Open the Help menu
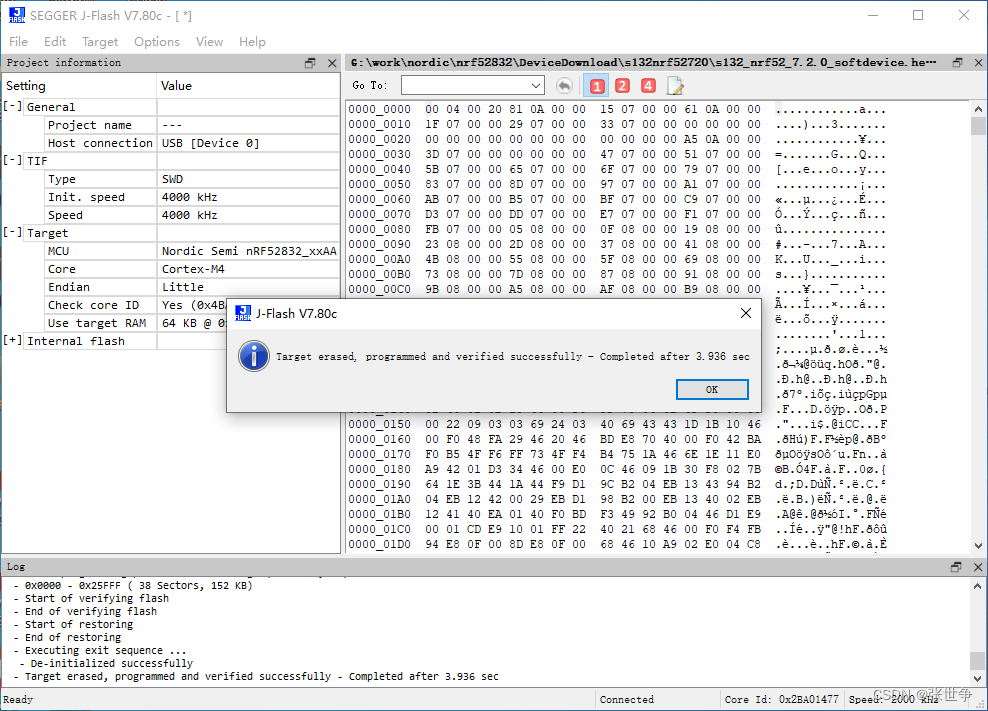 click(252, 42)
